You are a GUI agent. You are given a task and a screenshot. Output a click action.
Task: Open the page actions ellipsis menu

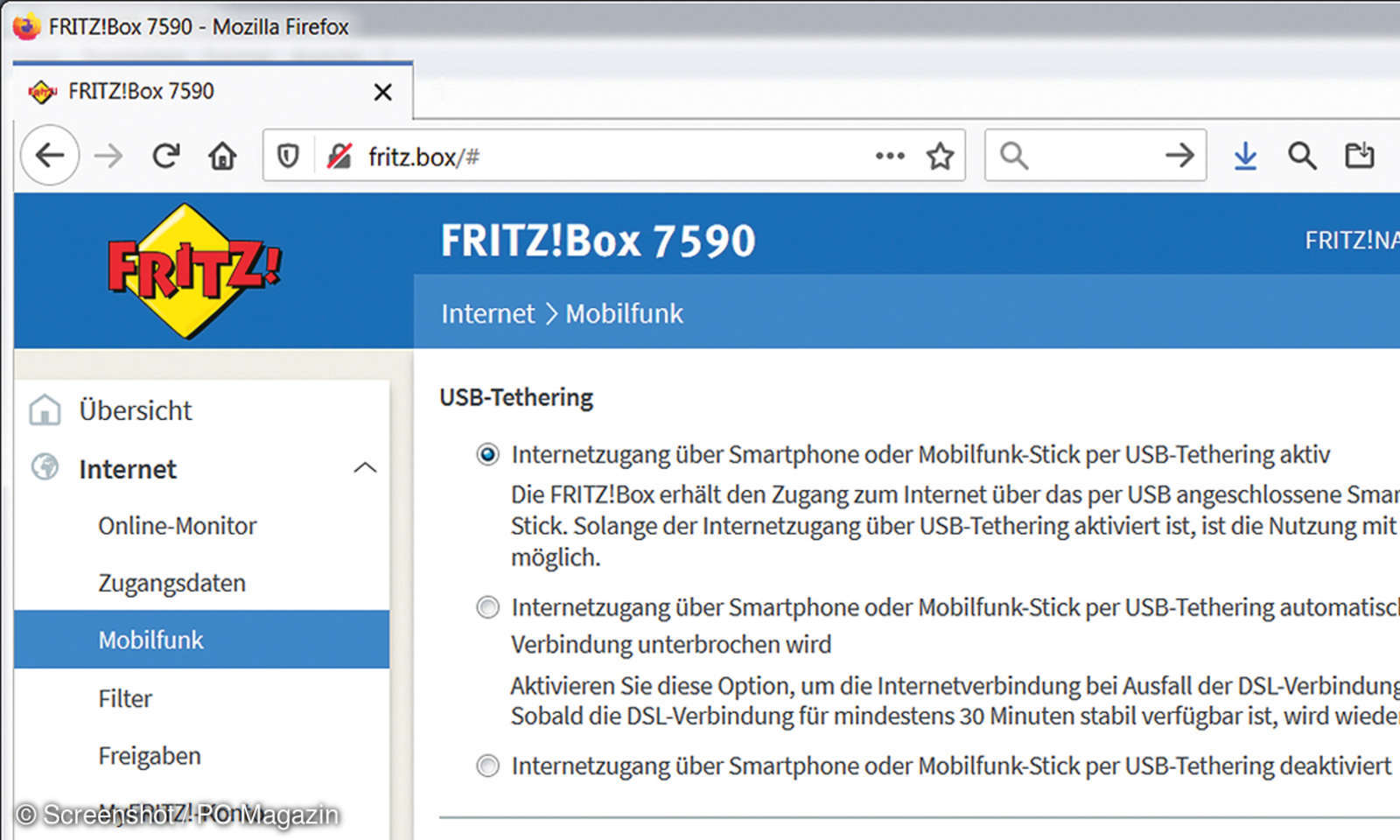tap(889, 155)
